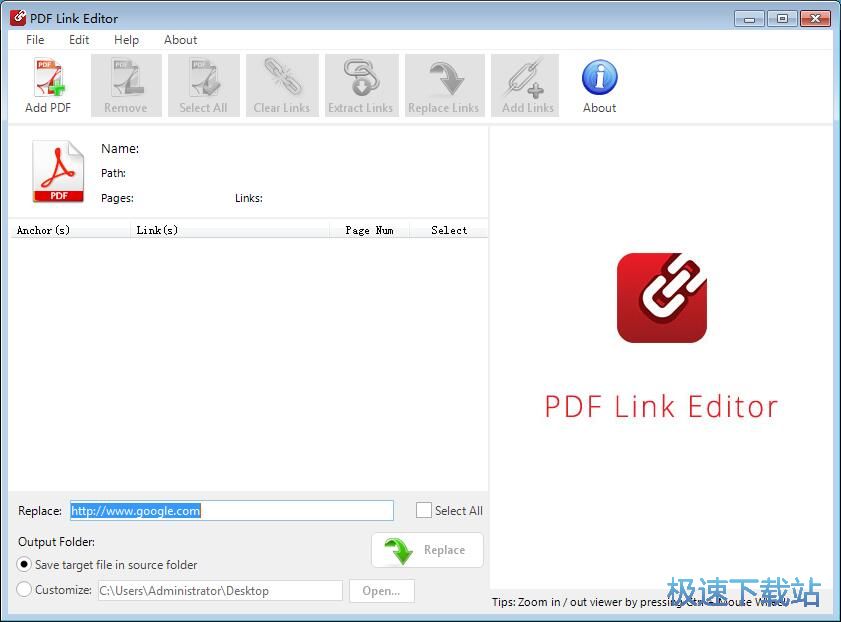841x622 pixels.
Task: Click the Open... button
Action: click(x=381, y=590)
